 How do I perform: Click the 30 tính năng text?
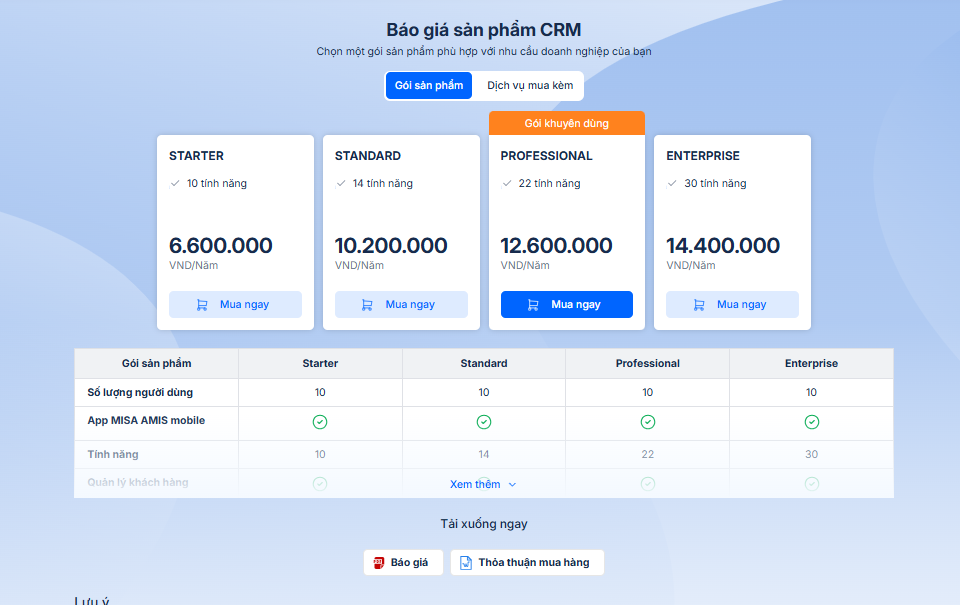(x=715, y=183)
